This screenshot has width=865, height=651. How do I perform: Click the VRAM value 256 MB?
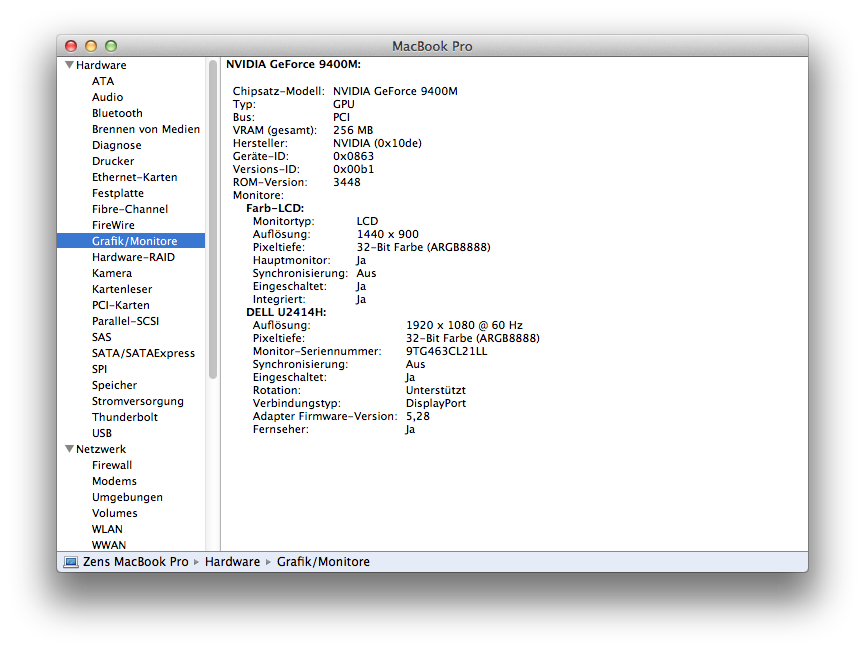click(353, 130)
